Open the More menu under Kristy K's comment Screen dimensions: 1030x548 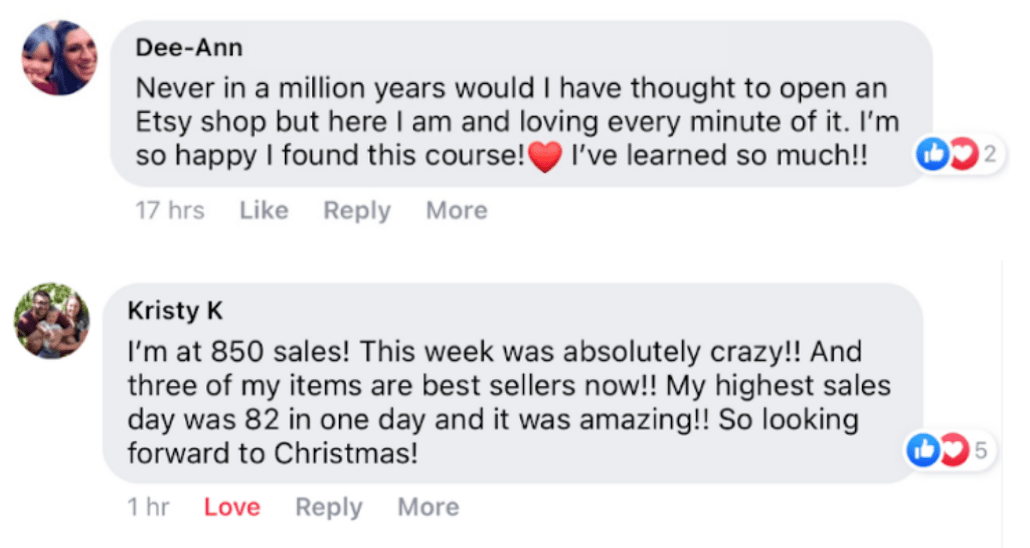[x=428, y=507]
